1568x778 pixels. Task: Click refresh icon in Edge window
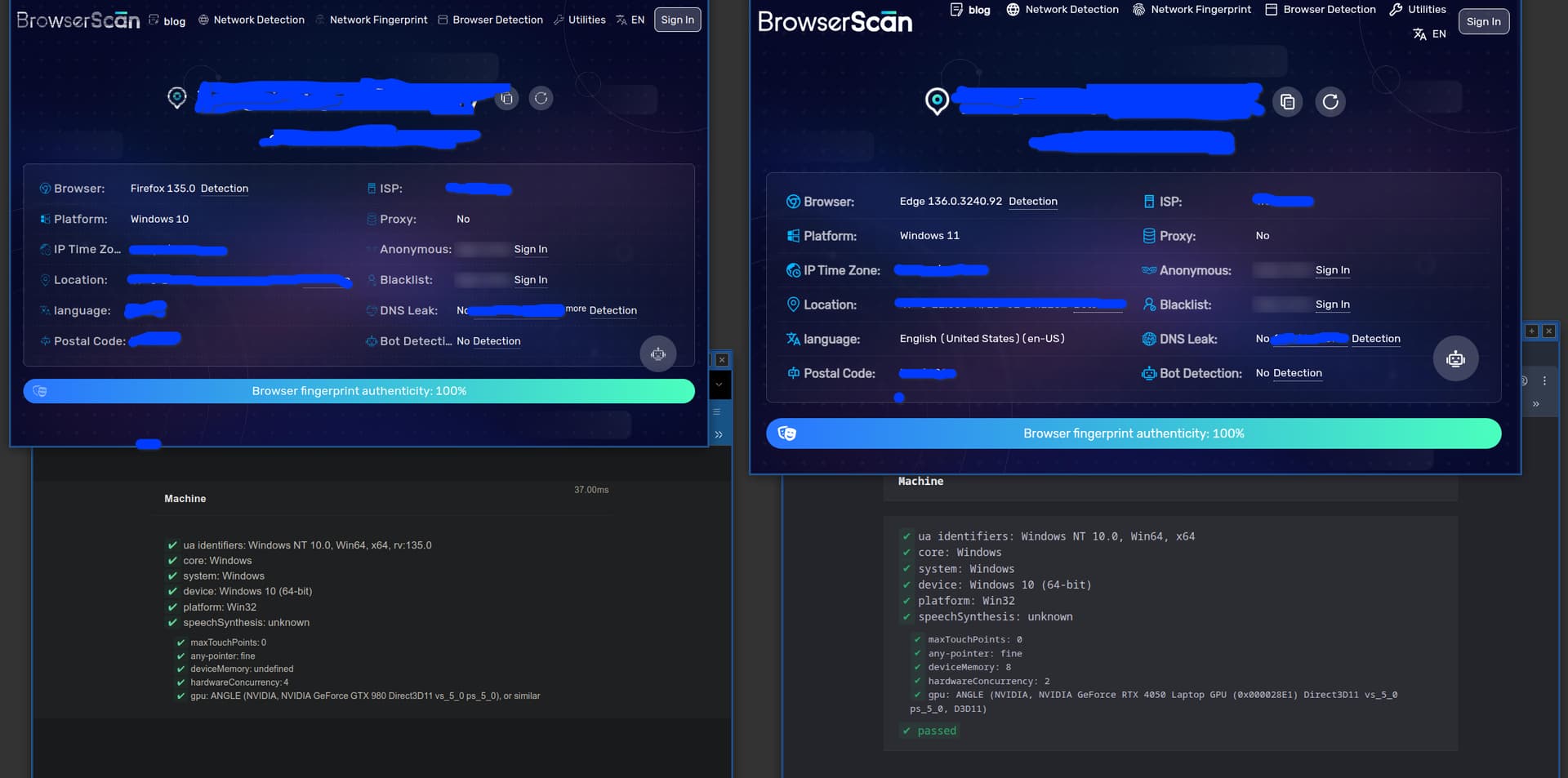(1330, 102)
